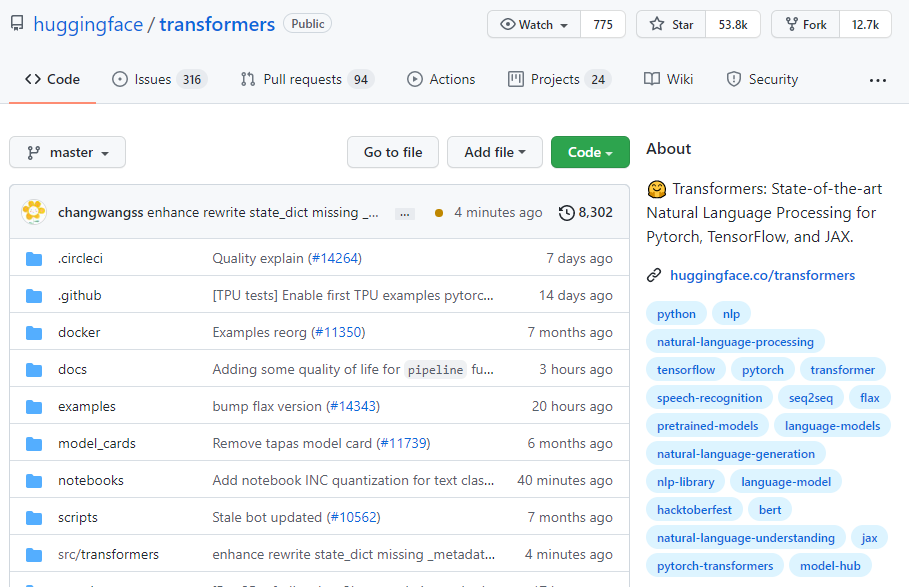Image resolution: width=909 pixels, height=587 pixels.
Task: Click the Wiki book icon
Action: point(652,79)
